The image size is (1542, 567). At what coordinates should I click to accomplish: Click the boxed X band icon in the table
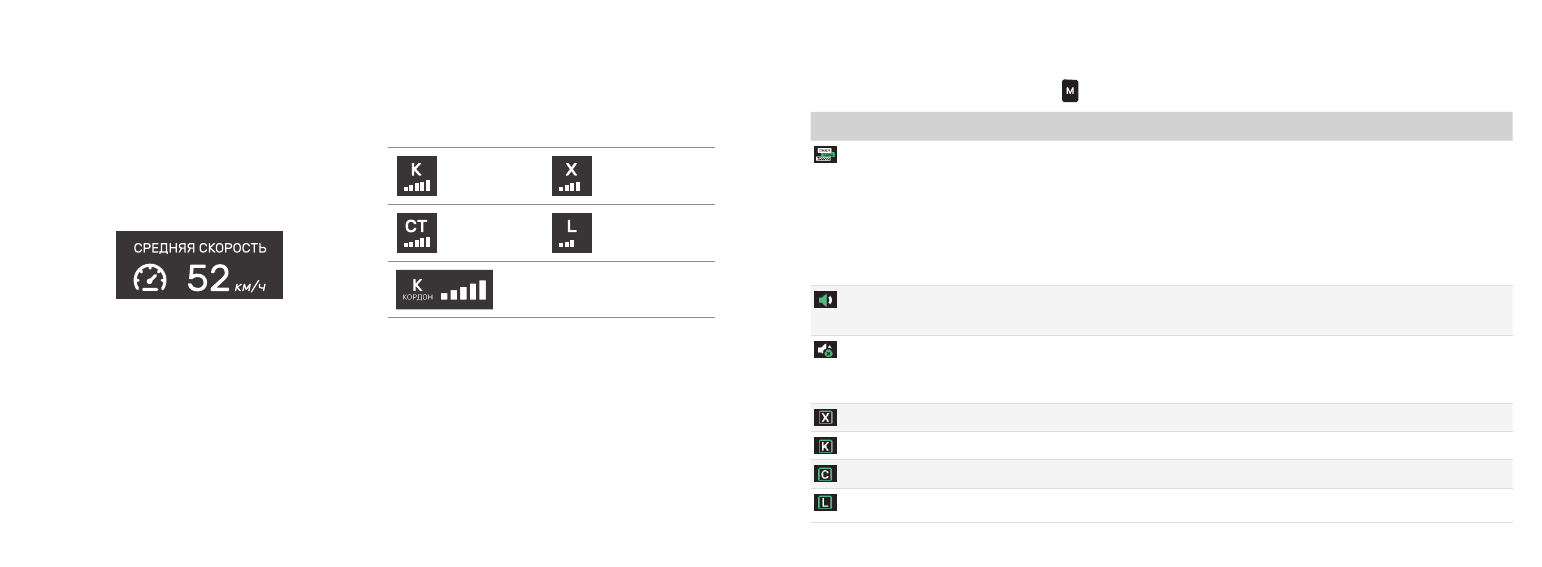pos(825,417)
